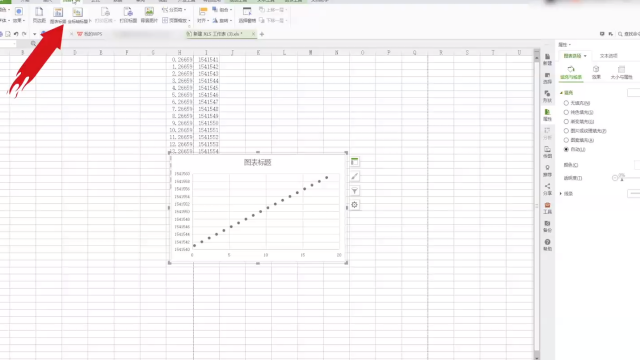Click the chart filter funnel icon
Image resolution: width=640 pixels, height=360 pixels.
pyautogui.click(x=354, y=191)
